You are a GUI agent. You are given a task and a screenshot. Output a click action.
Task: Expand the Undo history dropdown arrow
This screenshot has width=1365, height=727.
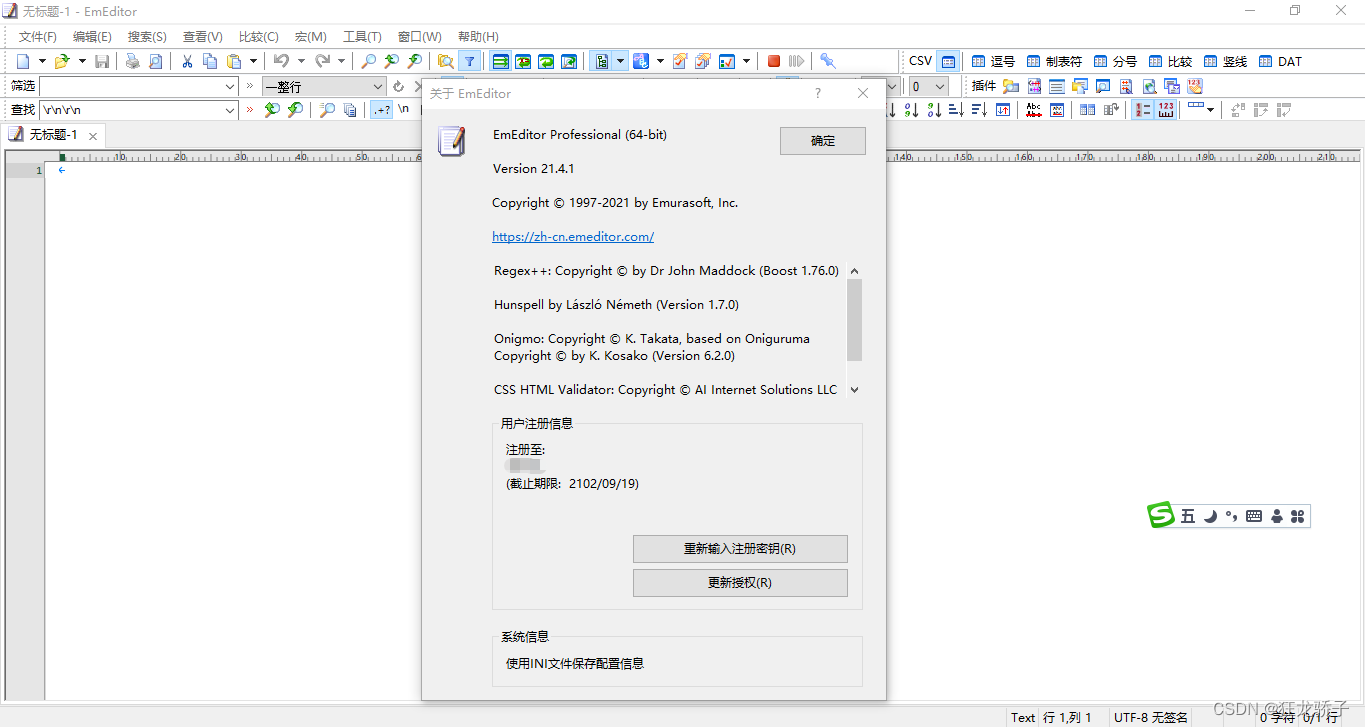[x=301, y=62]
